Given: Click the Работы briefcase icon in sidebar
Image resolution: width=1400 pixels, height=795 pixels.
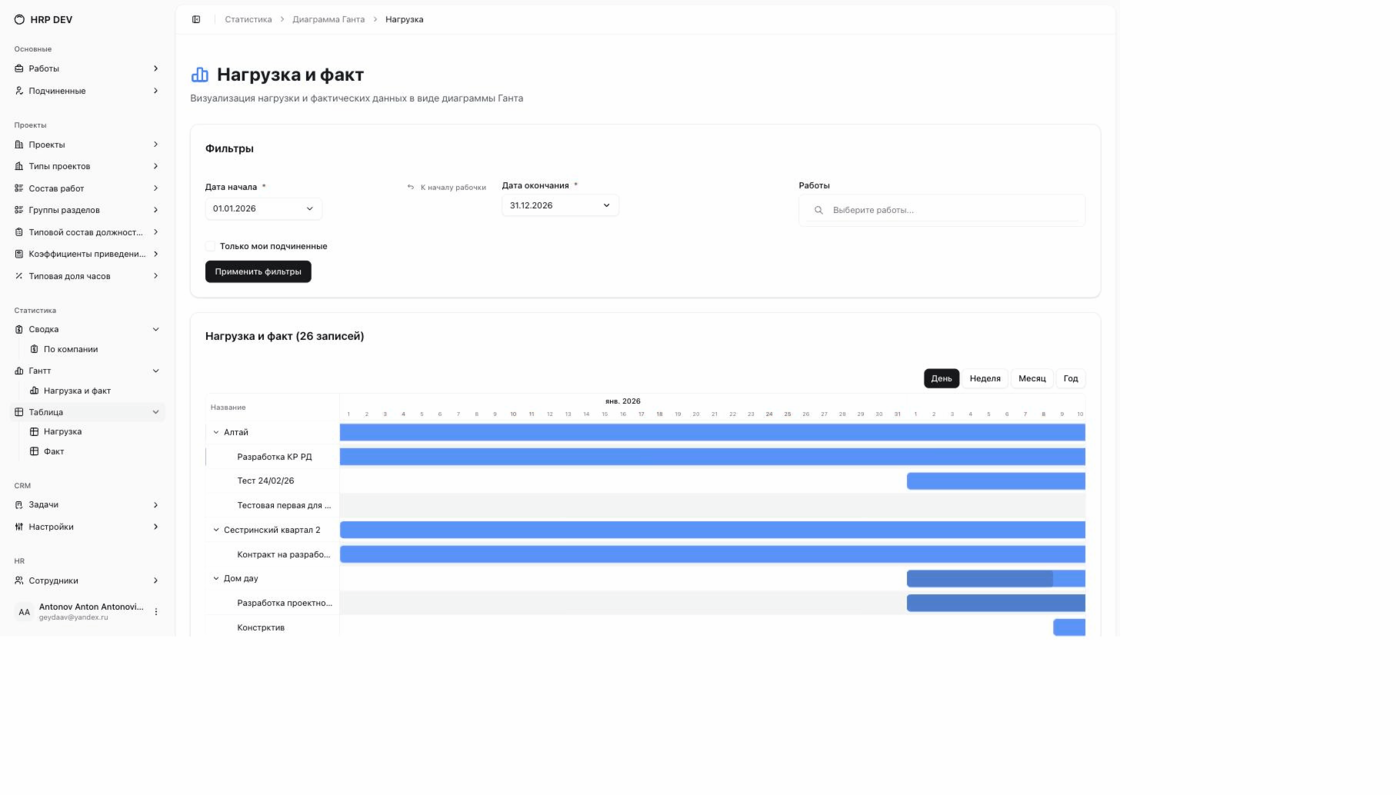Looking at the screenshot, I should point(19,69).
